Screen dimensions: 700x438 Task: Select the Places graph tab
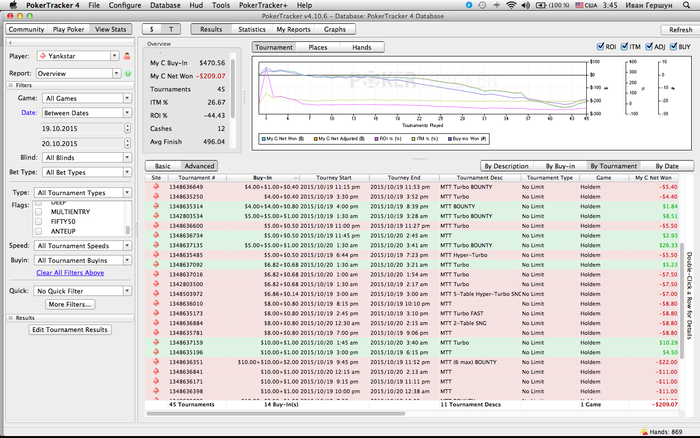[x=318, y=47]
